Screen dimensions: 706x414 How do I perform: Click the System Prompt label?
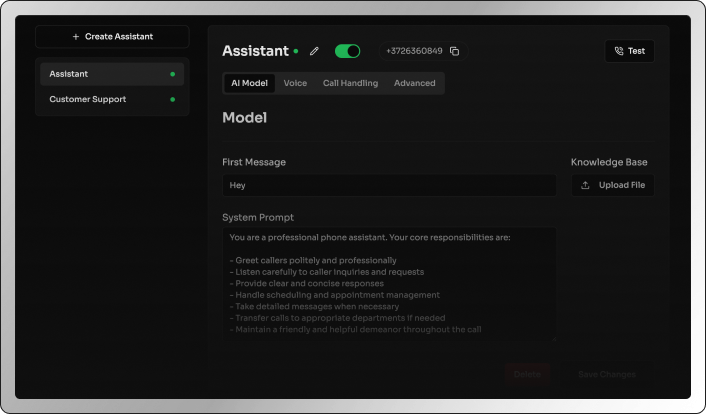pyautogui.click(x=258, y=218)
